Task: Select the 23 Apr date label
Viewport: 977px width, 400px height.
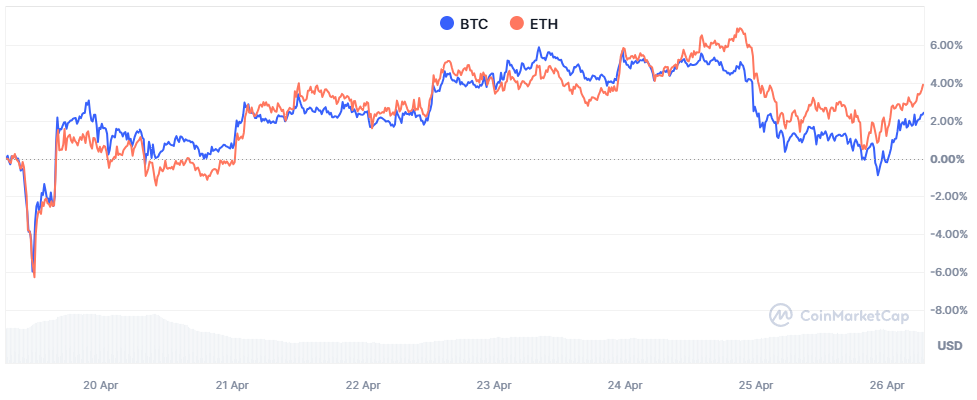Action: pyautogui.click(x=493, y=384)
